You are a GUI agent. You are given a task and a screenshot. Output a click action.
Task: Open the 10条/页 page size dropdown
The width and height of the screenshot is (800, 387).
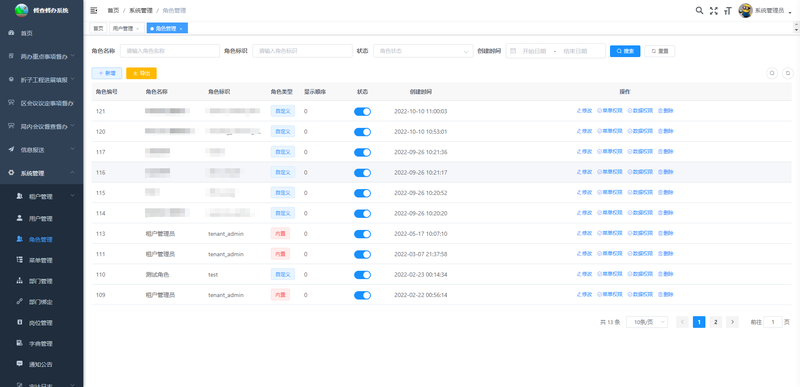point(646,322)
